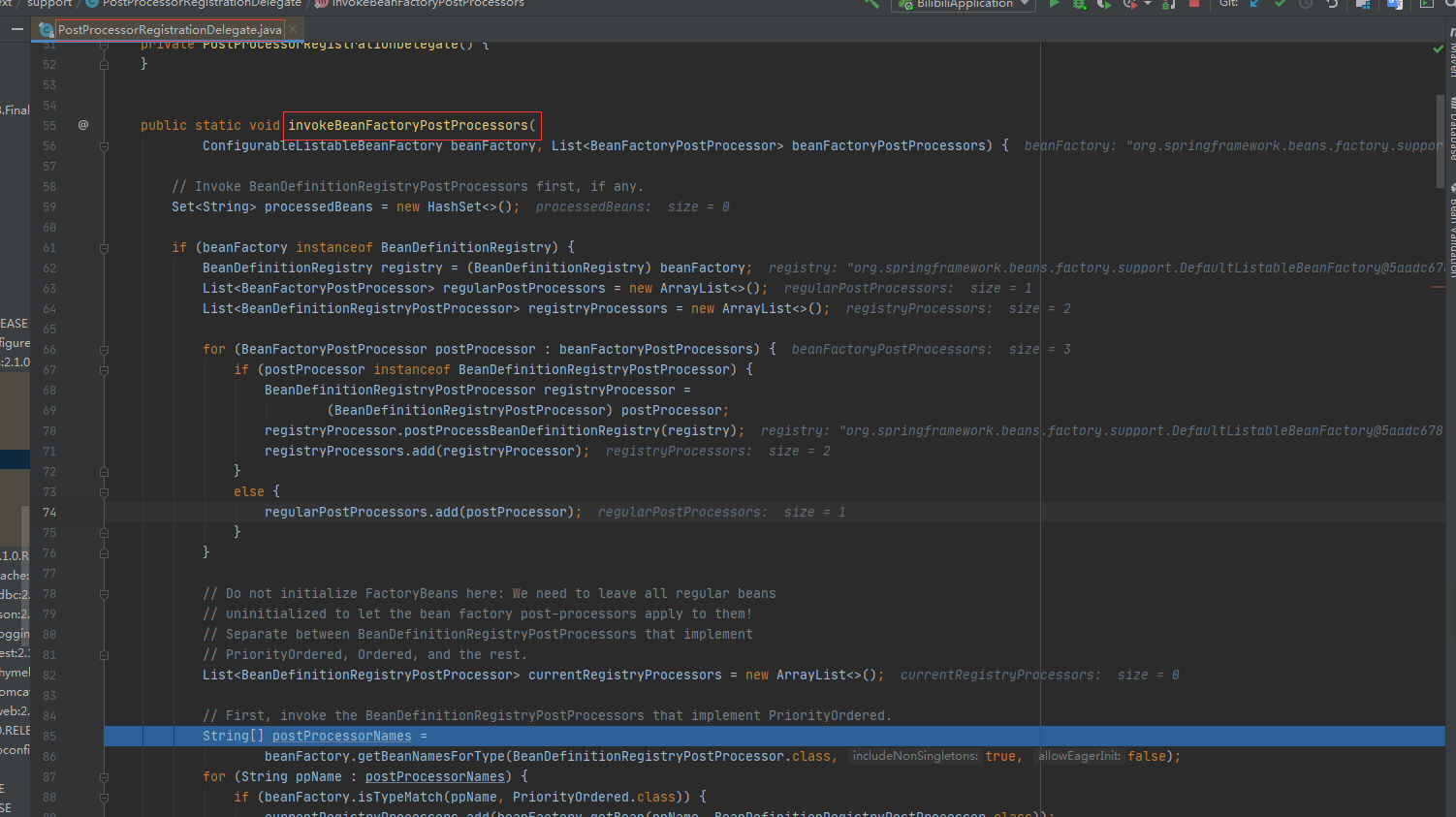Launch the profiler run icon

pos(1129,4)
